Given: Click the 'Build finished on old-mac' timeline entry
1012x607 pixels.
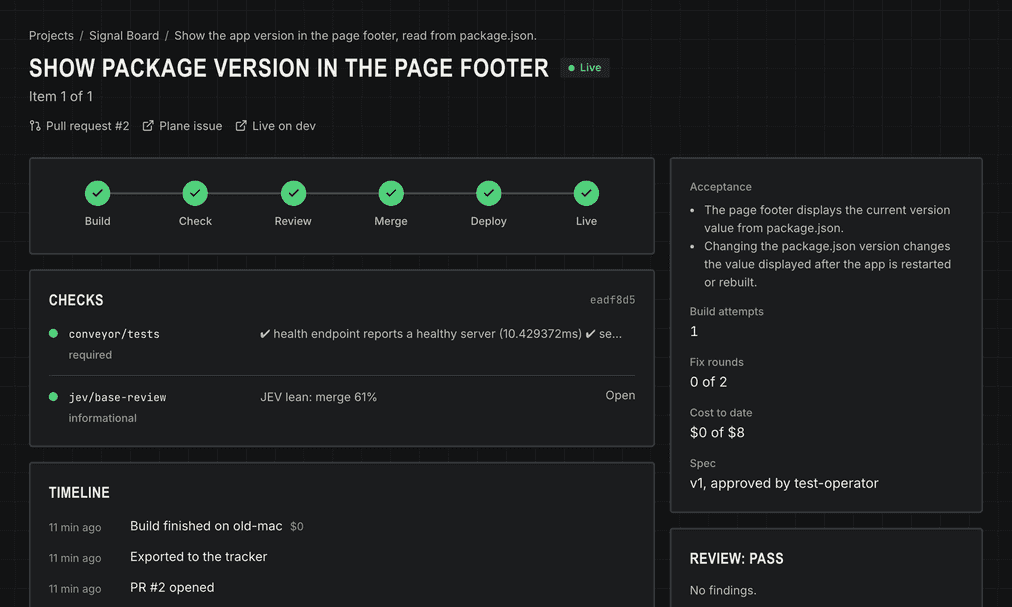Looking at the screenshot, I should coord(206,526).
